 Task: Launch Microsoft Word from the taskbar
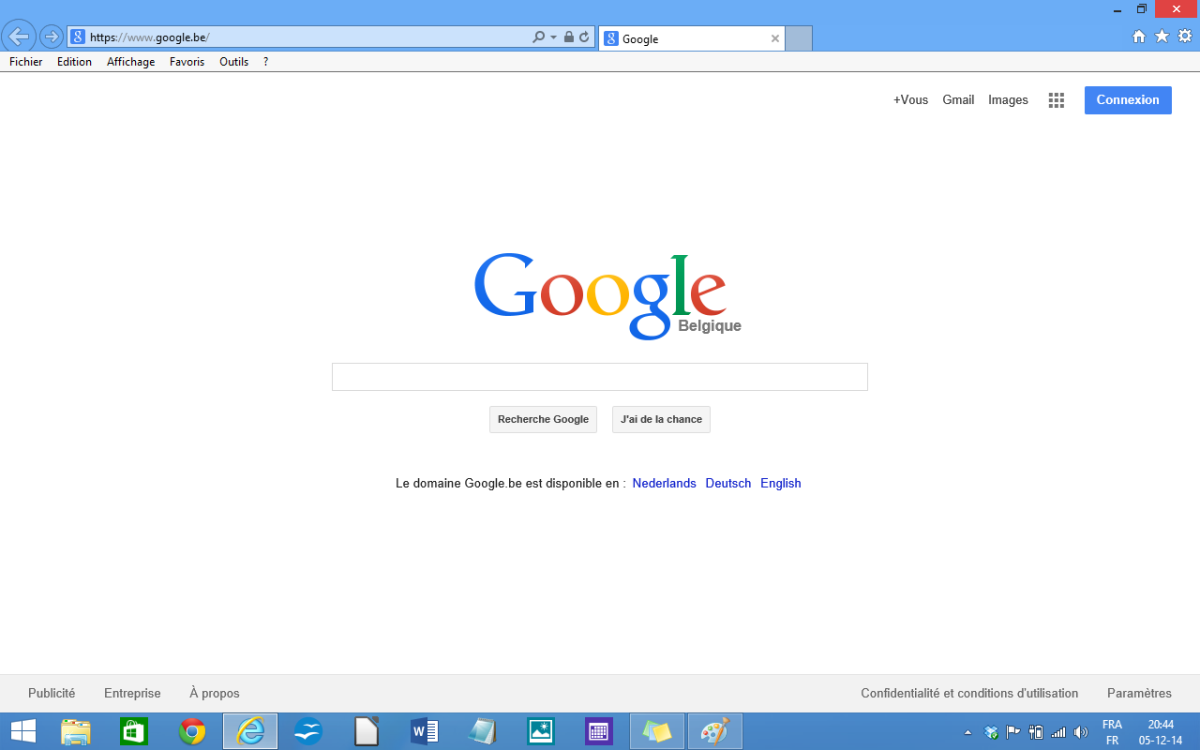[424, 732]
